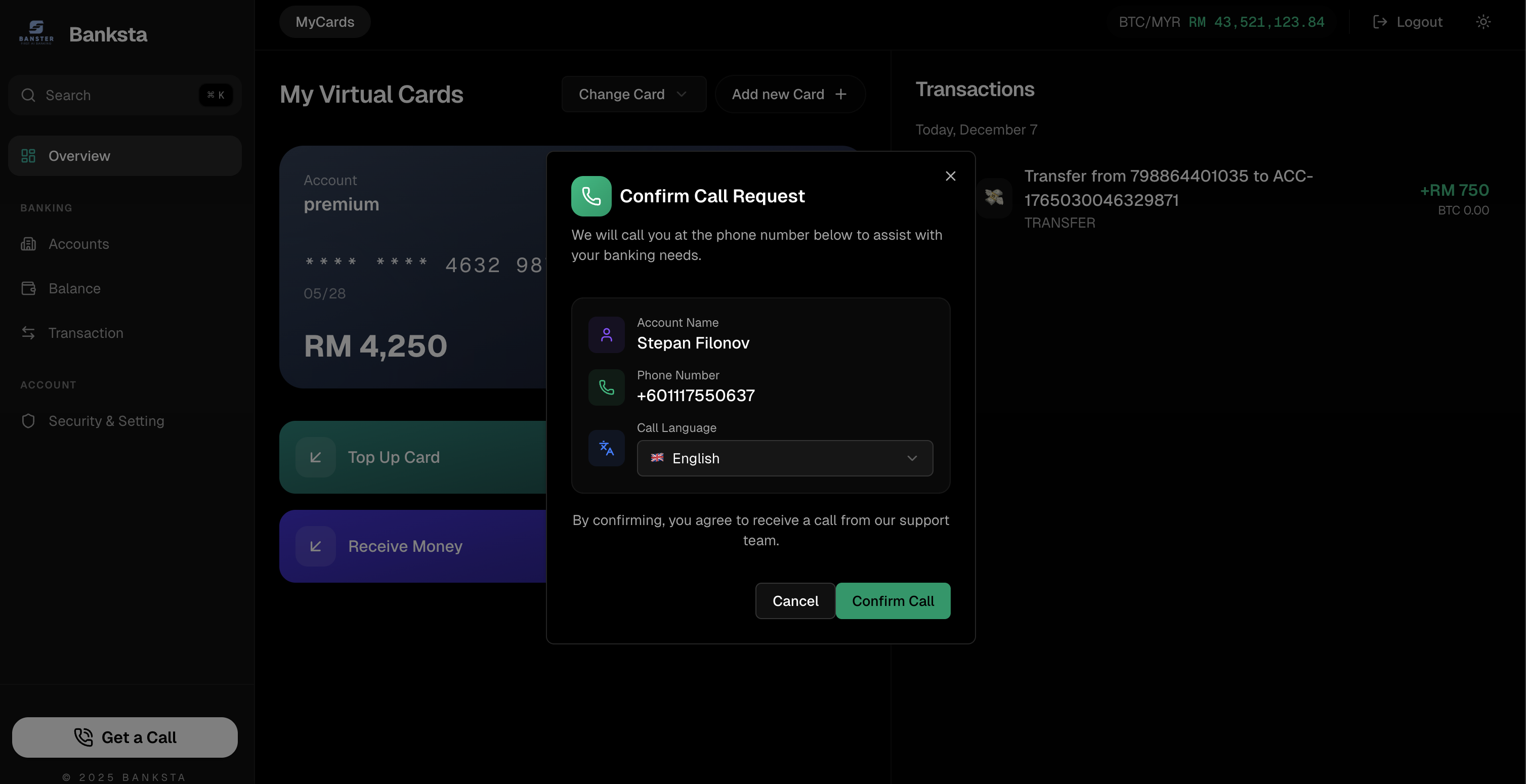1526x784 pixels.
Task: Click the translate language icon
Action: tap(606, 448)
